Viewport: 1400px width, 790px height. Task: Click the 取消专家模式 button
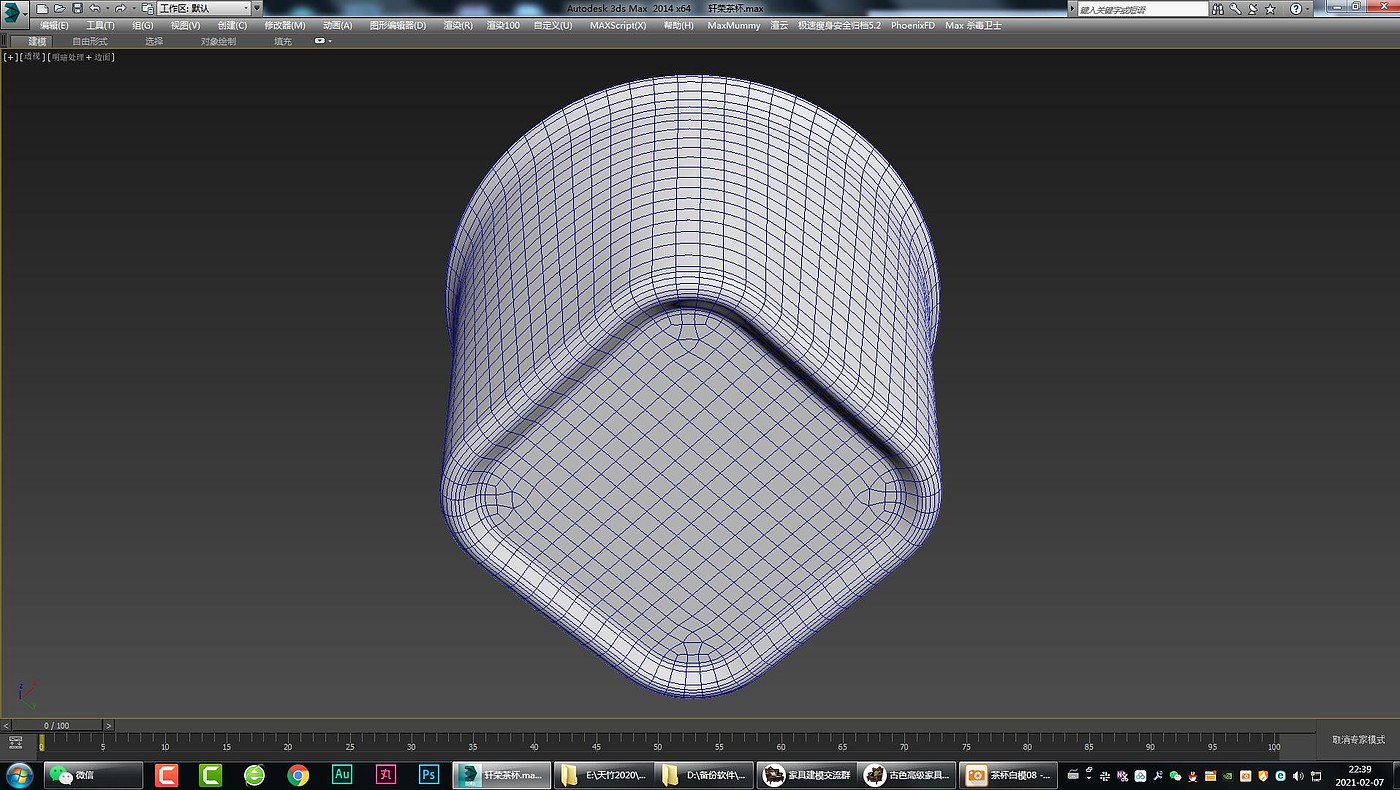(x=1358, y=740)
